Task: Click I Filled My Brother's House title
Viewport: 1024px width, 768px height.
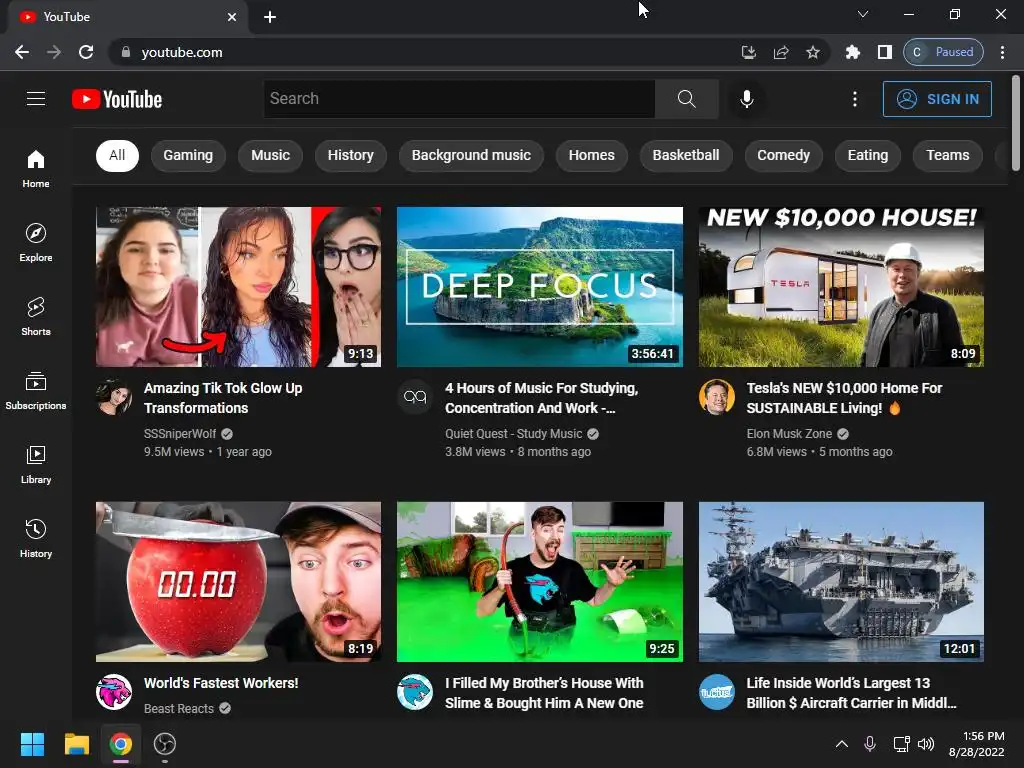Action: click(x=544, y=693)
